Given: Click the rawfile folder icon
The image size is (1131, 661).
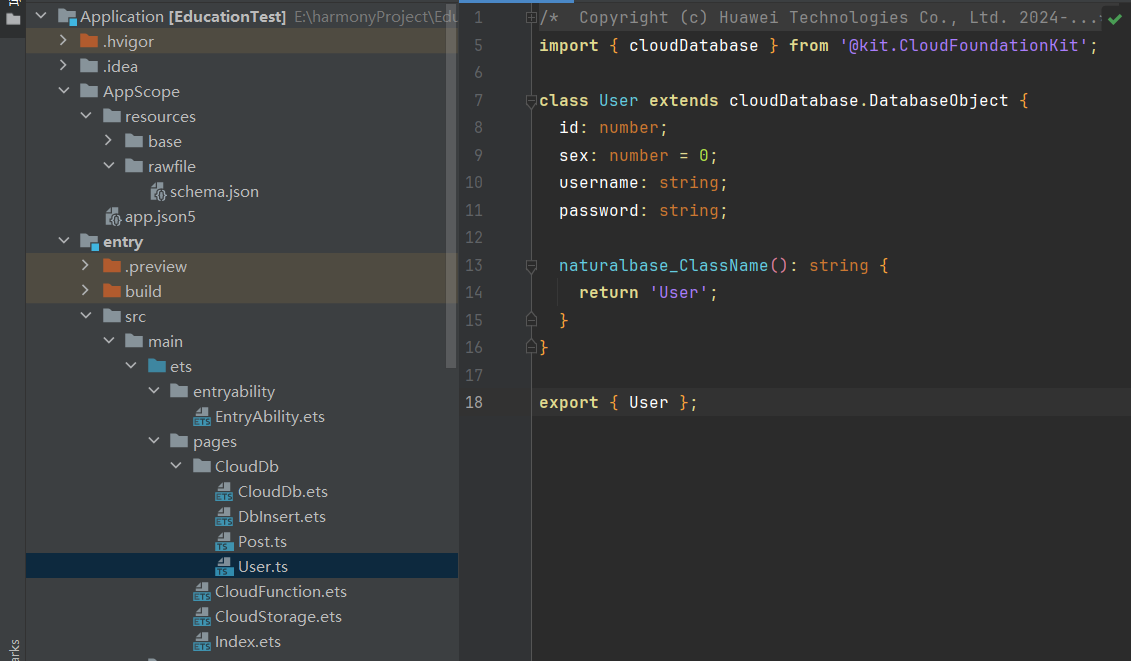Looking at the screenshot, I should tap(134, 166).
